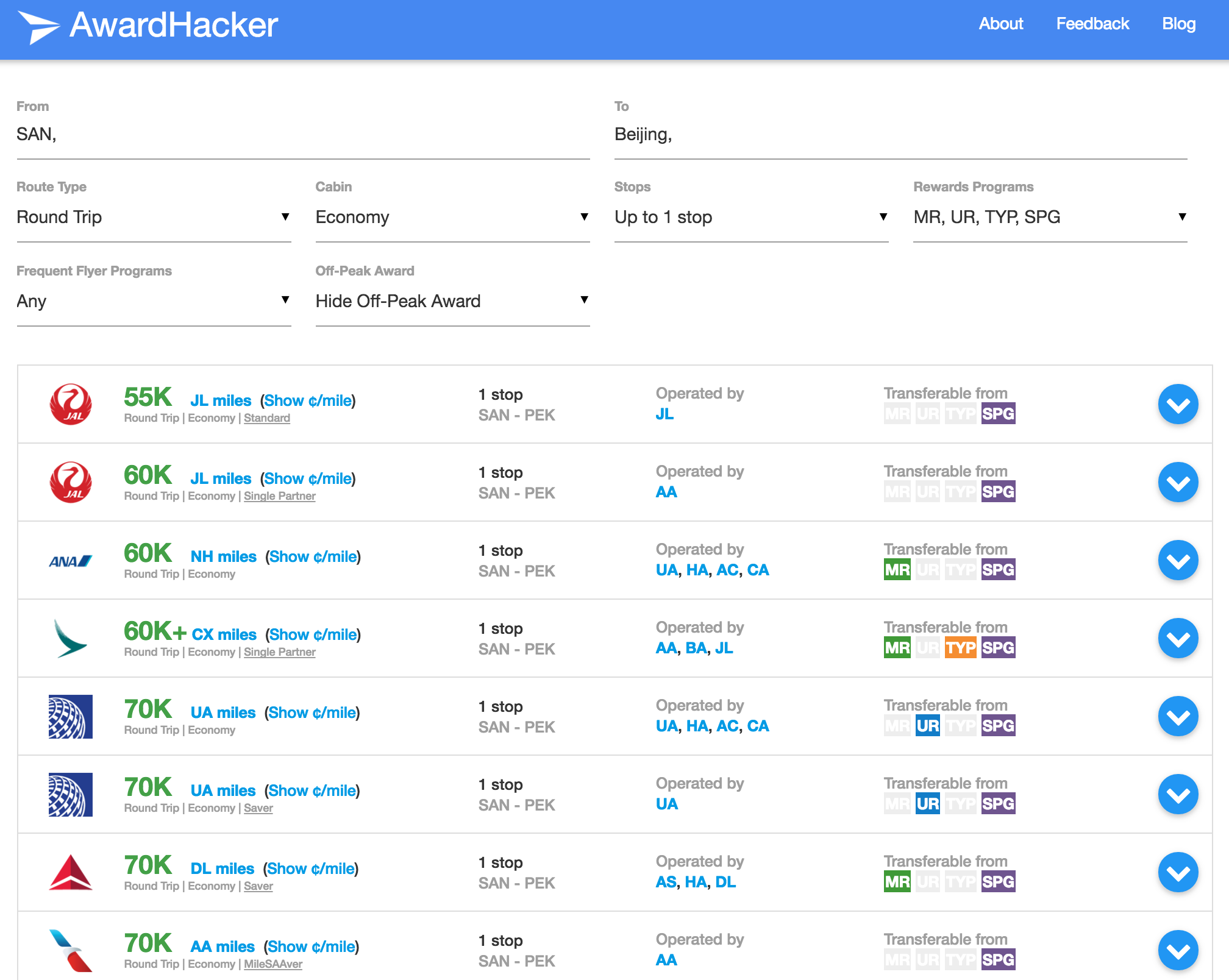Show cents per mile for DL miles

tap(311, 868)
